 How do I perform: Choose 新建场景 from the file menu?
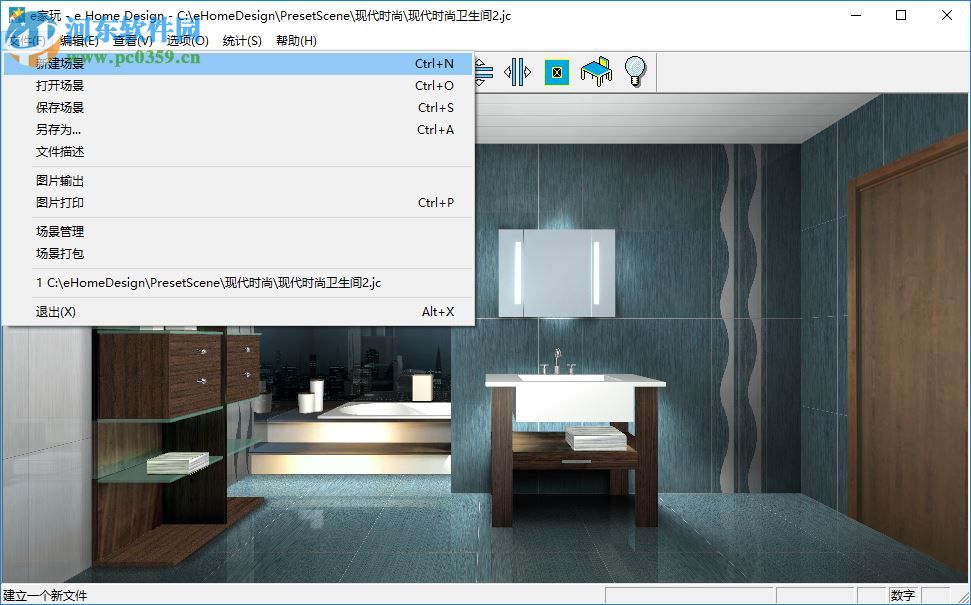point(238,64)
